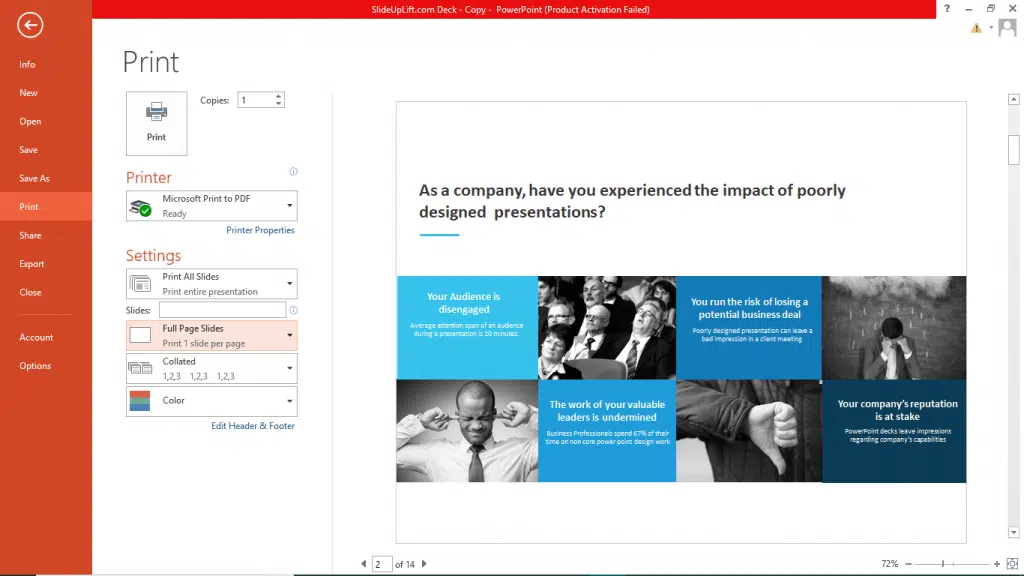Expand the Collated options dropdown
The height and width of the screenshot is (576, 1024).
pyautogui.click(x=211, y=368)
